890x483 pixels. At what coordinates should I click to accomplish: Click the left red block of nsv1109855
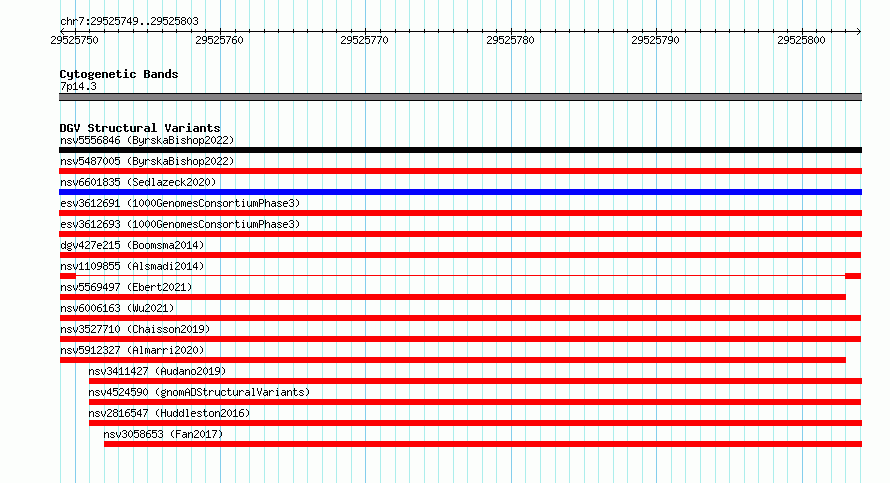[68, 276]
